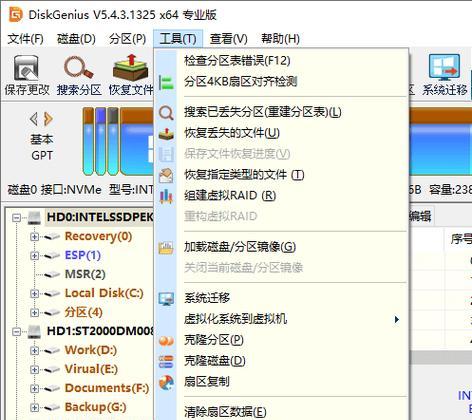Expand the Virual(E:) partition node
This screenshot has height=420, width=472.
tap(34, 370)
